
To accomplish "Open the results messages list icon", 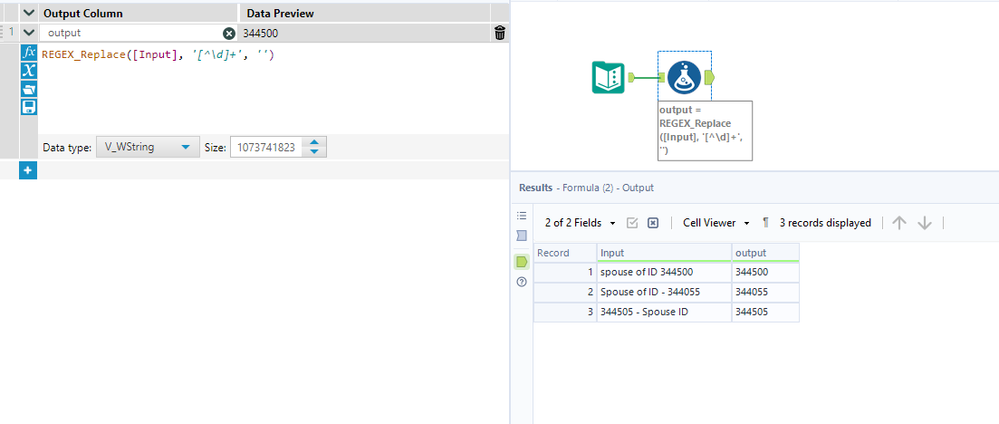I will coord(522,216).
